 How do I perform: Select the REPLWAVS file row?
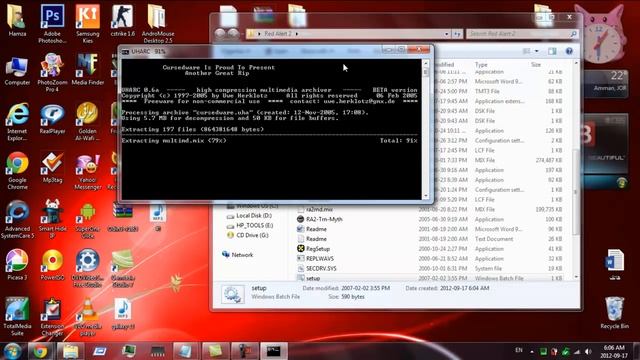pos(429,258)
